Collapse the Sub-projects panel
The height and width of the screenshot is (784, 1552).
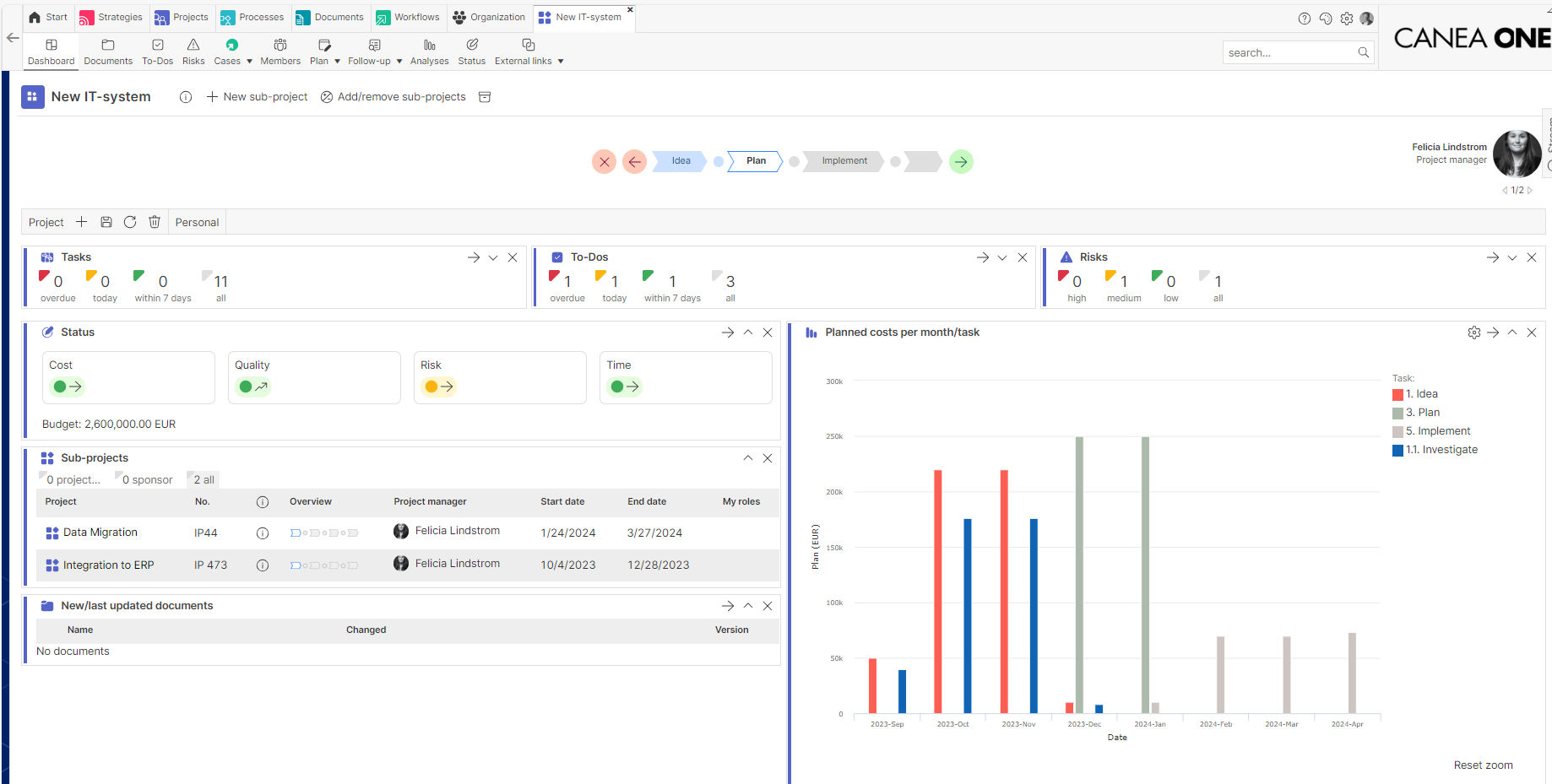748,458
